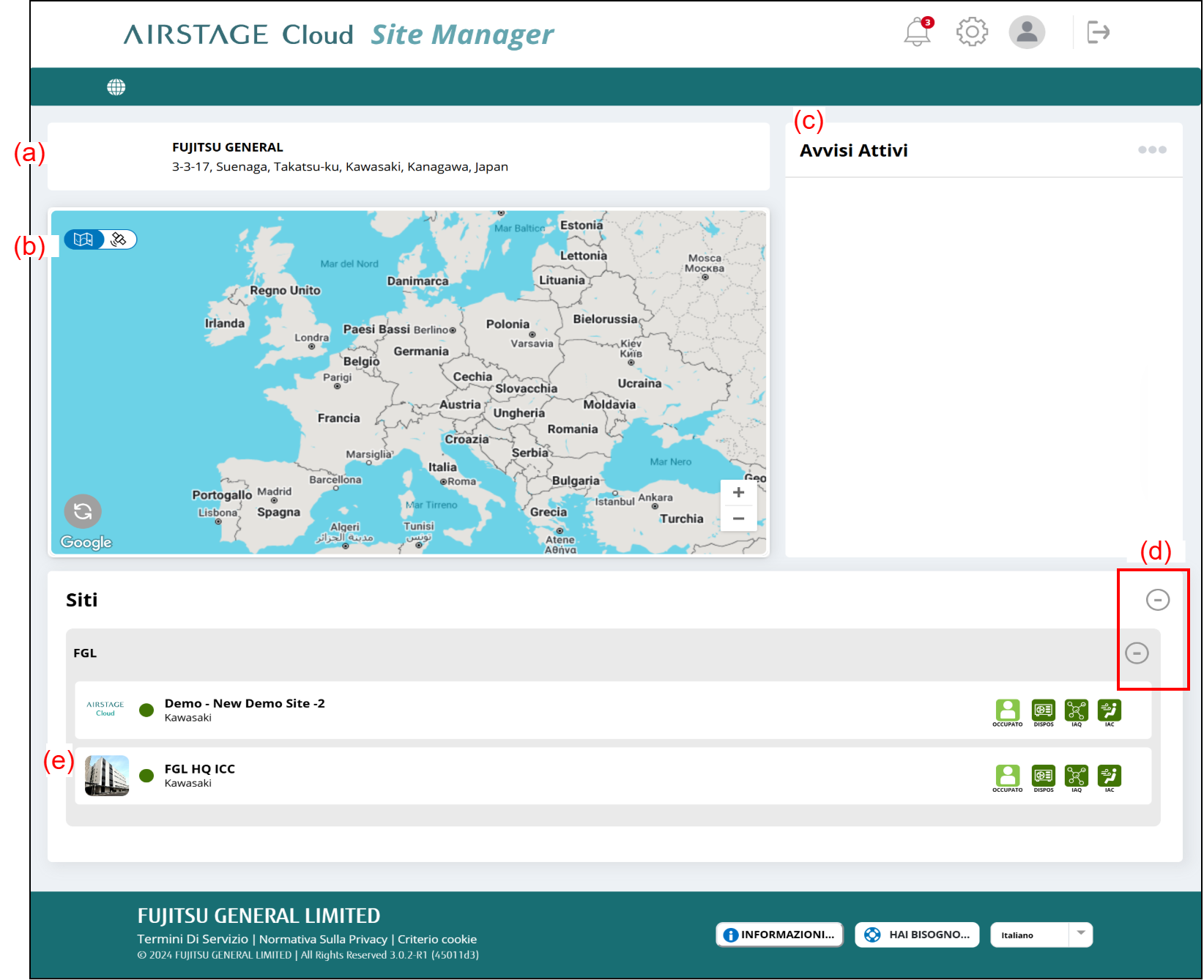Image resolution: width=1204 pixels, height=980 pixels.
Task: Select the standard map view toggle
Action: coord(83,240)
